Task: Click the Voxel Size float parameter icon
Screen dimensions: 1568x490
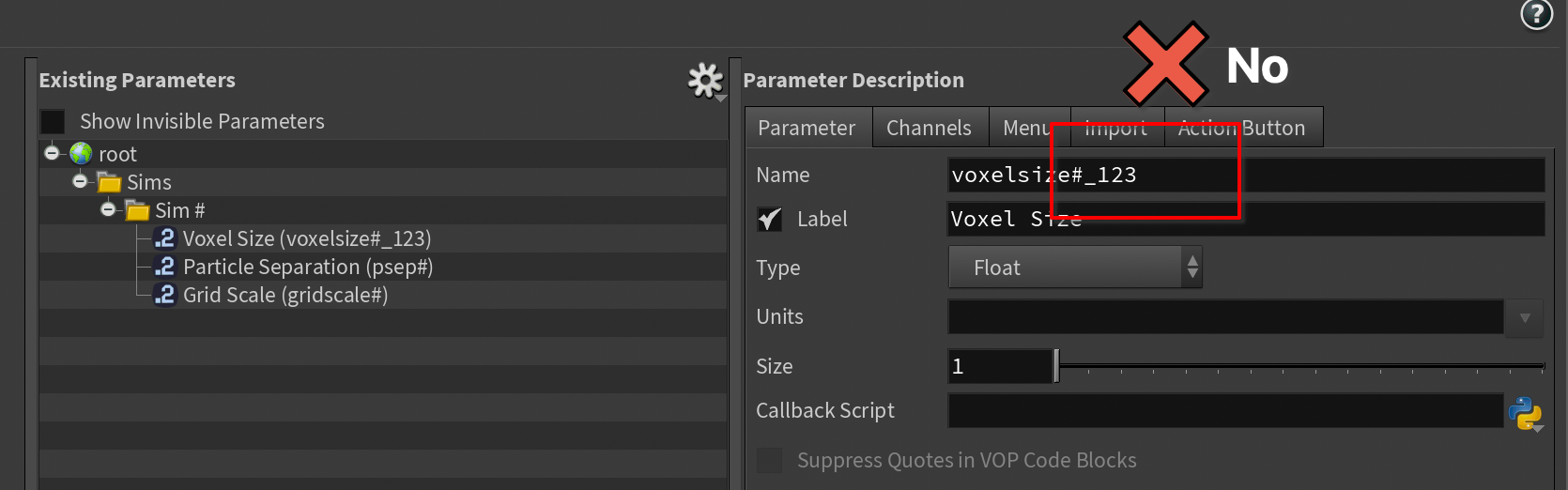Action: [x=164, y=238]
